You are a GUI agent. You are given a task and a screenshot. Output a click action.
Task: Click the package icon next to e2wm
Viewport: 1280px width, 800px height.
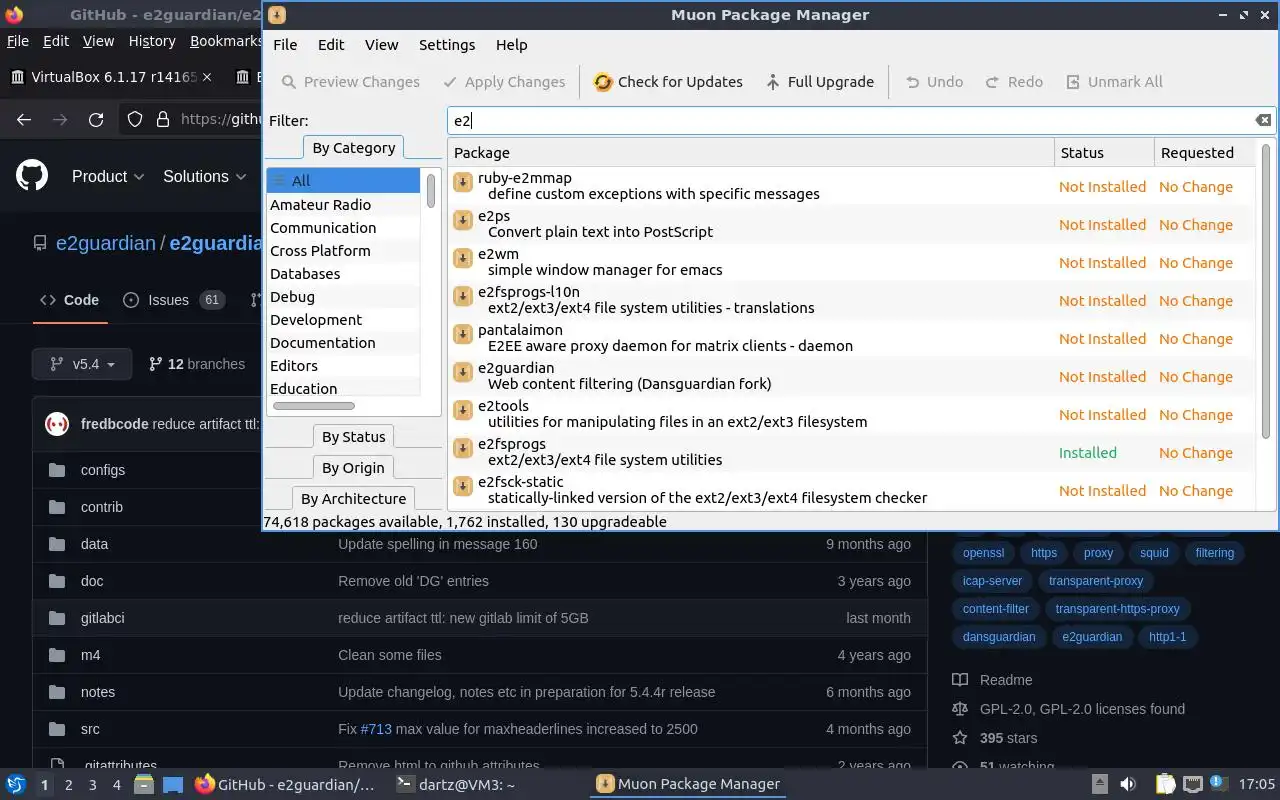(463, 258)
